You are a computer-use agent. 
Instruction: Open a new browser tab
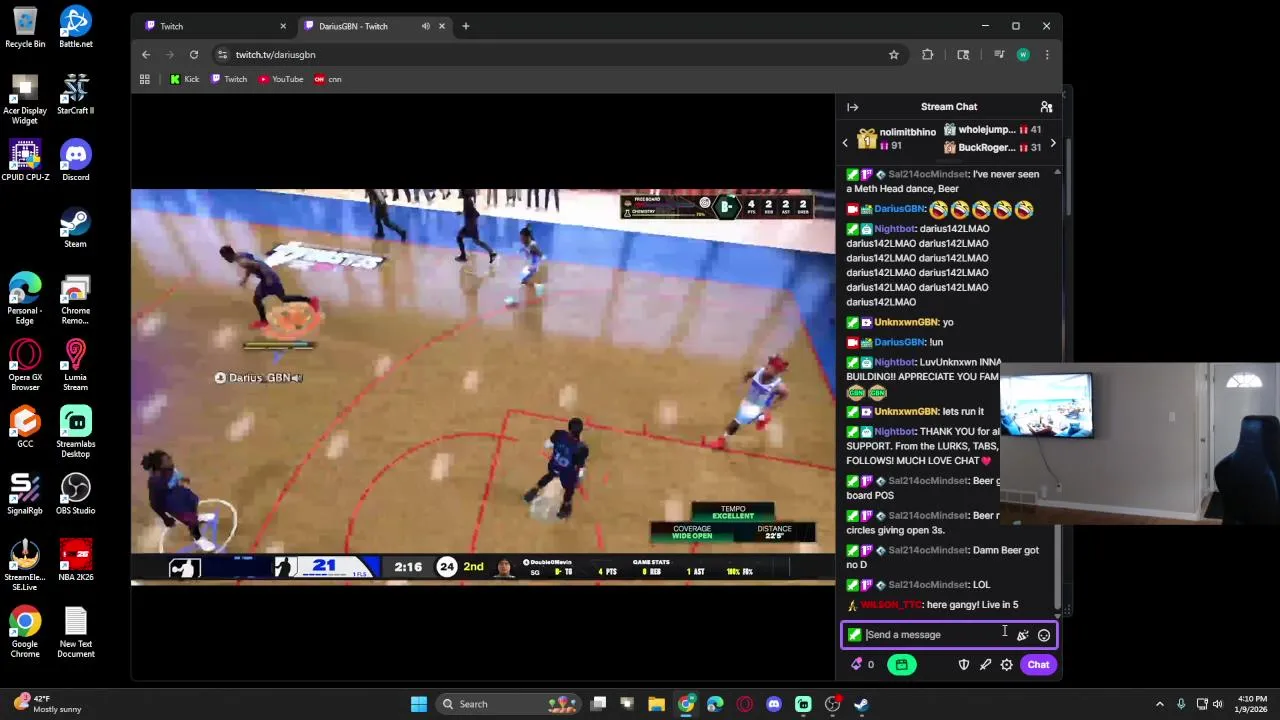(x=465, y=26)
